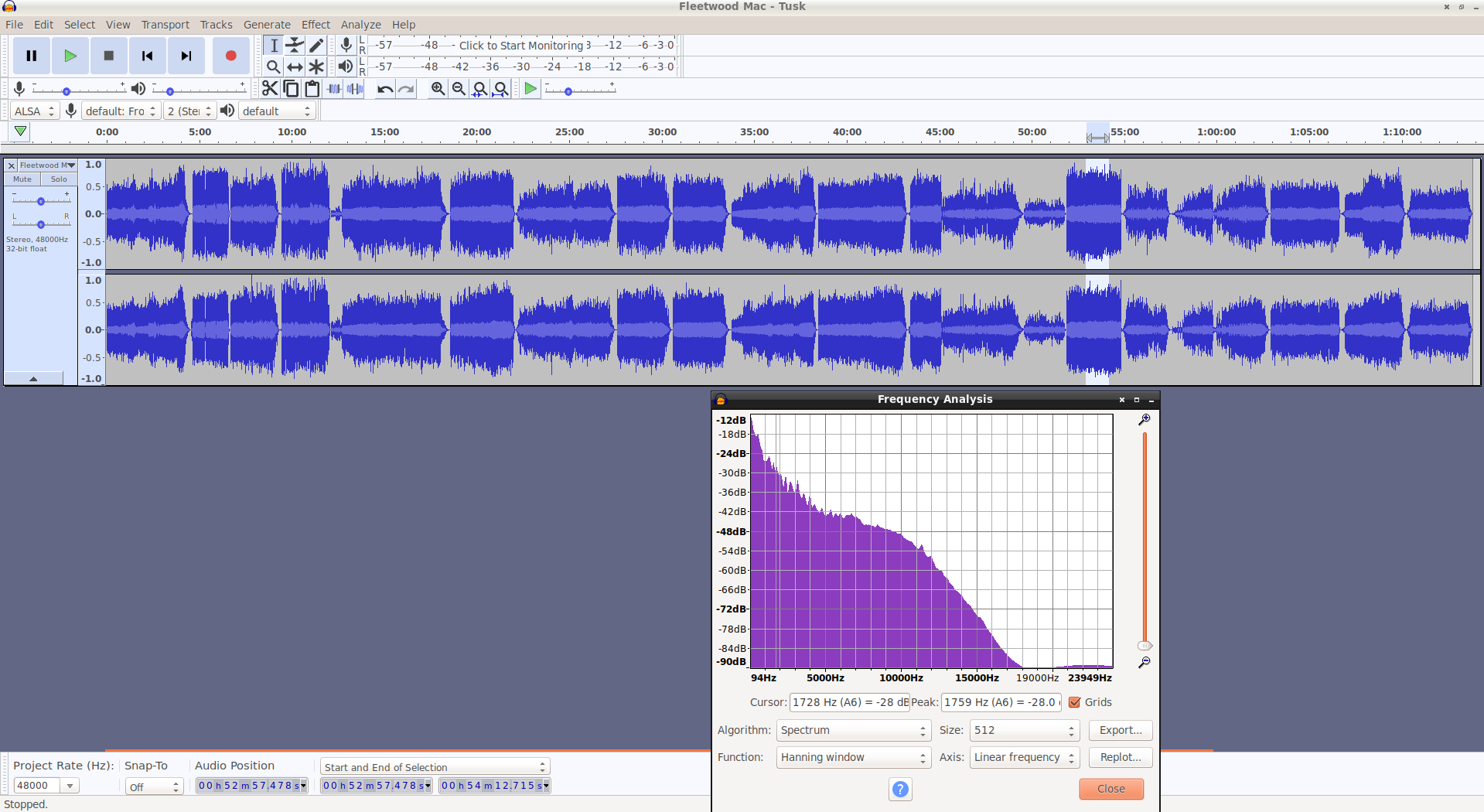Select the Envelope tool

[295, 45]
